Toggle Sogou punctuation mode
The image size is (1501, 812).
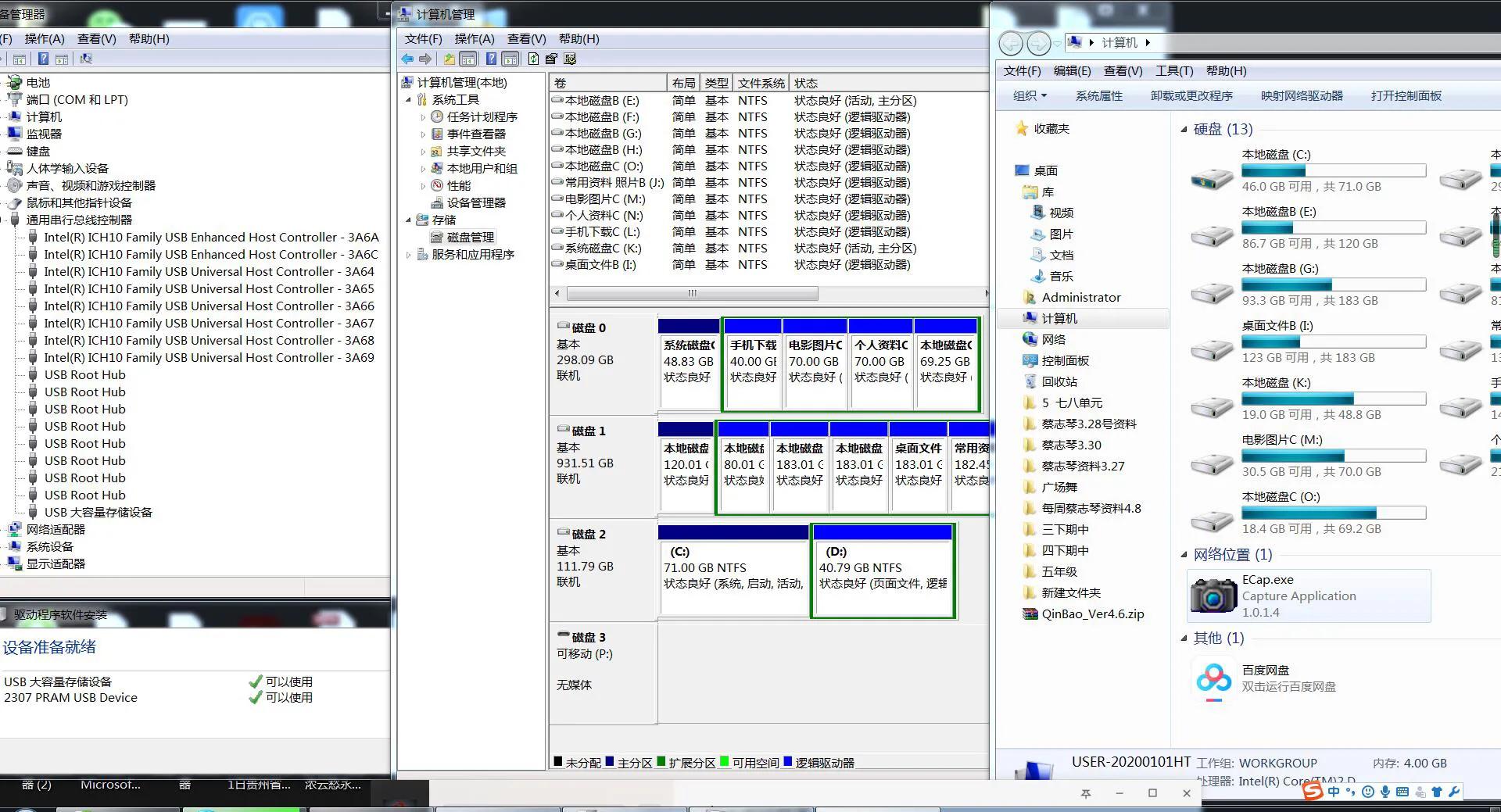1351,792
